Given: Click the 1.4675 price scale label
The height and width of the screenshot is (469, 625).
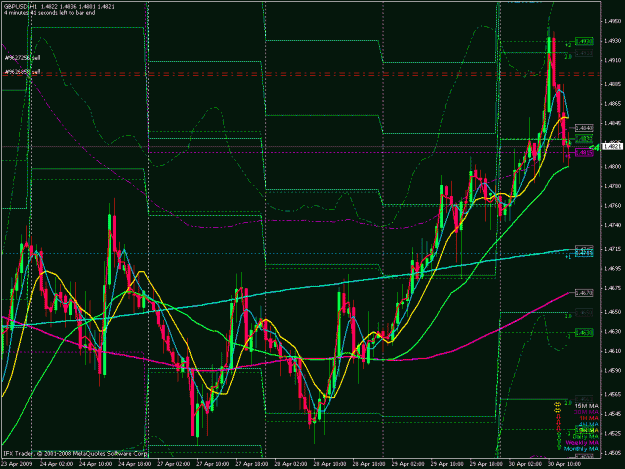Looking at the screenshot, I should tap(612, 288).
